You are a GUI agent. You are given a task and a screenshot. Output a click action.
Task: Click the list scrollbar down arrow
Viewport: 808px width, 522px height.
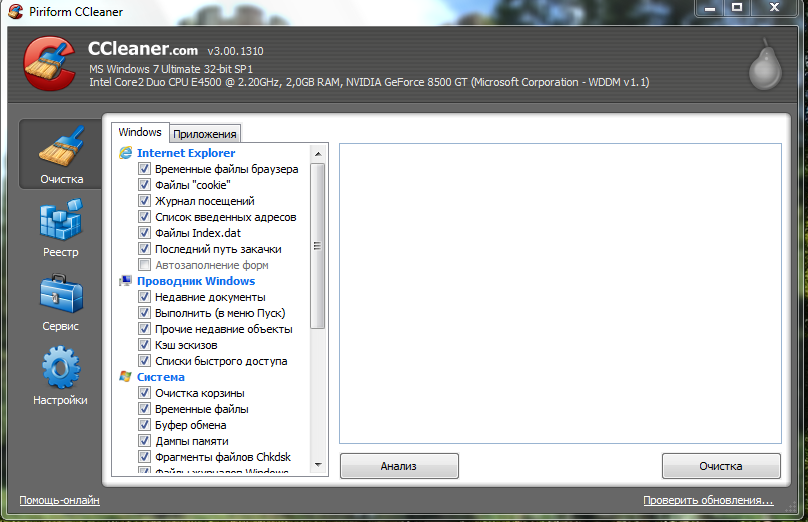pyautogui.click(x=318, y=465)
